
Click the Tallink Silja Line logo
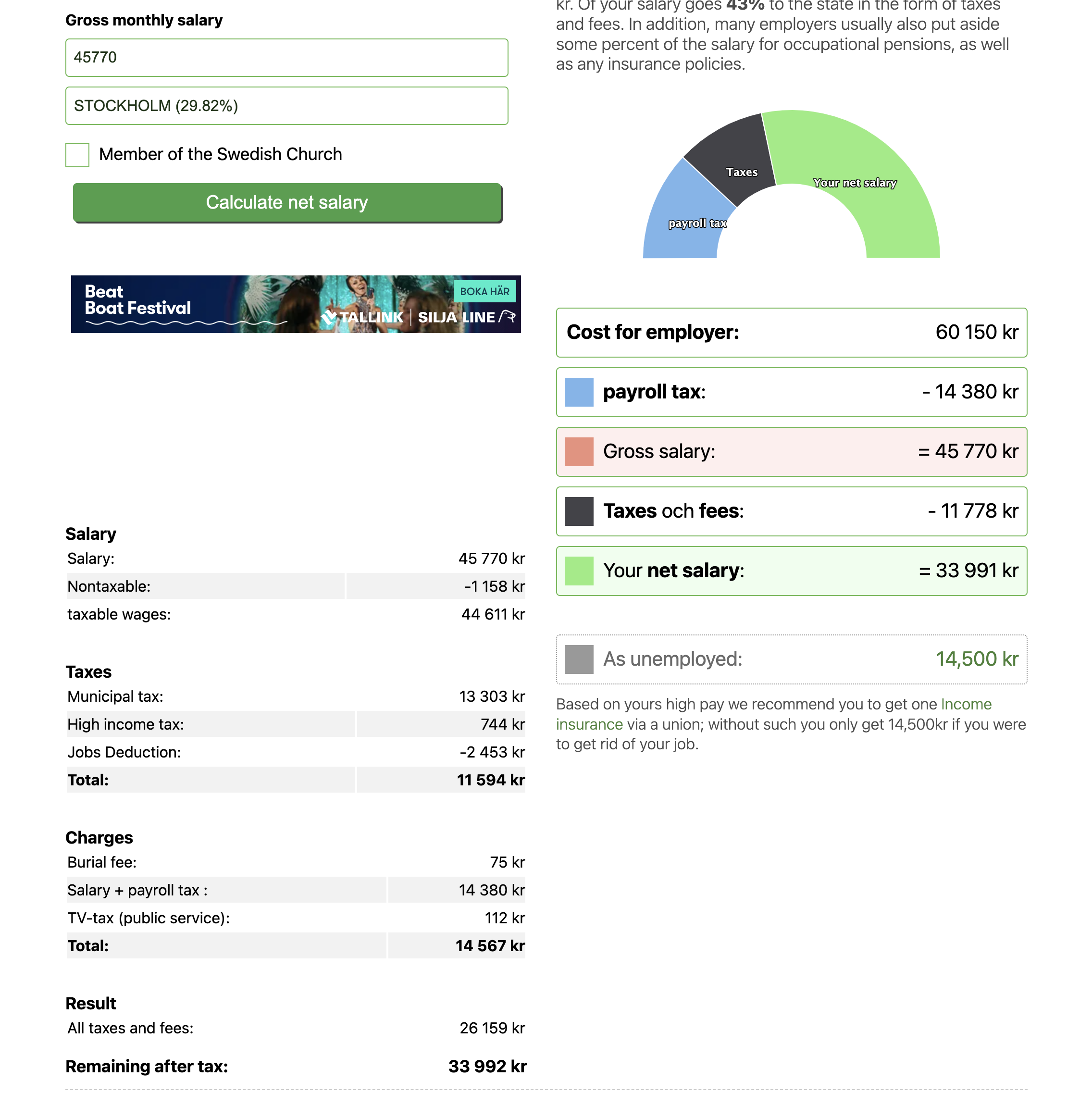418,317
